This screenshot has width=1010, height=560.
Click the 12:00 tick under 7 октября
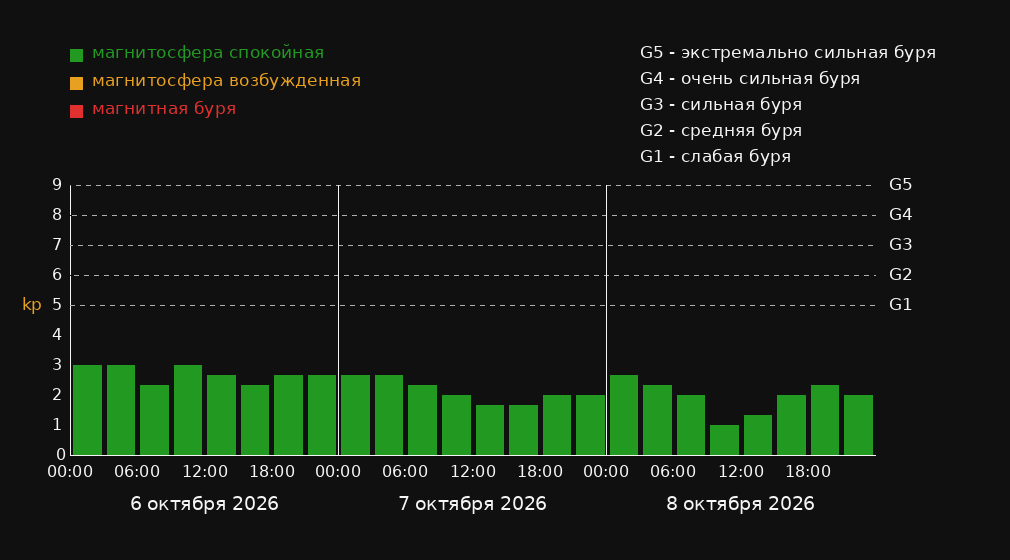click(473, 472)
